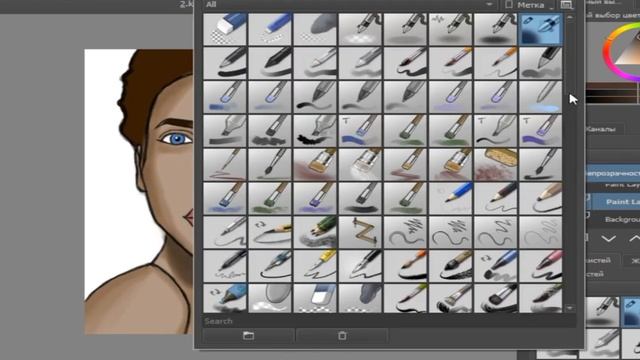Choose the airbrush with white cloud spray

(x=360, y=29)
